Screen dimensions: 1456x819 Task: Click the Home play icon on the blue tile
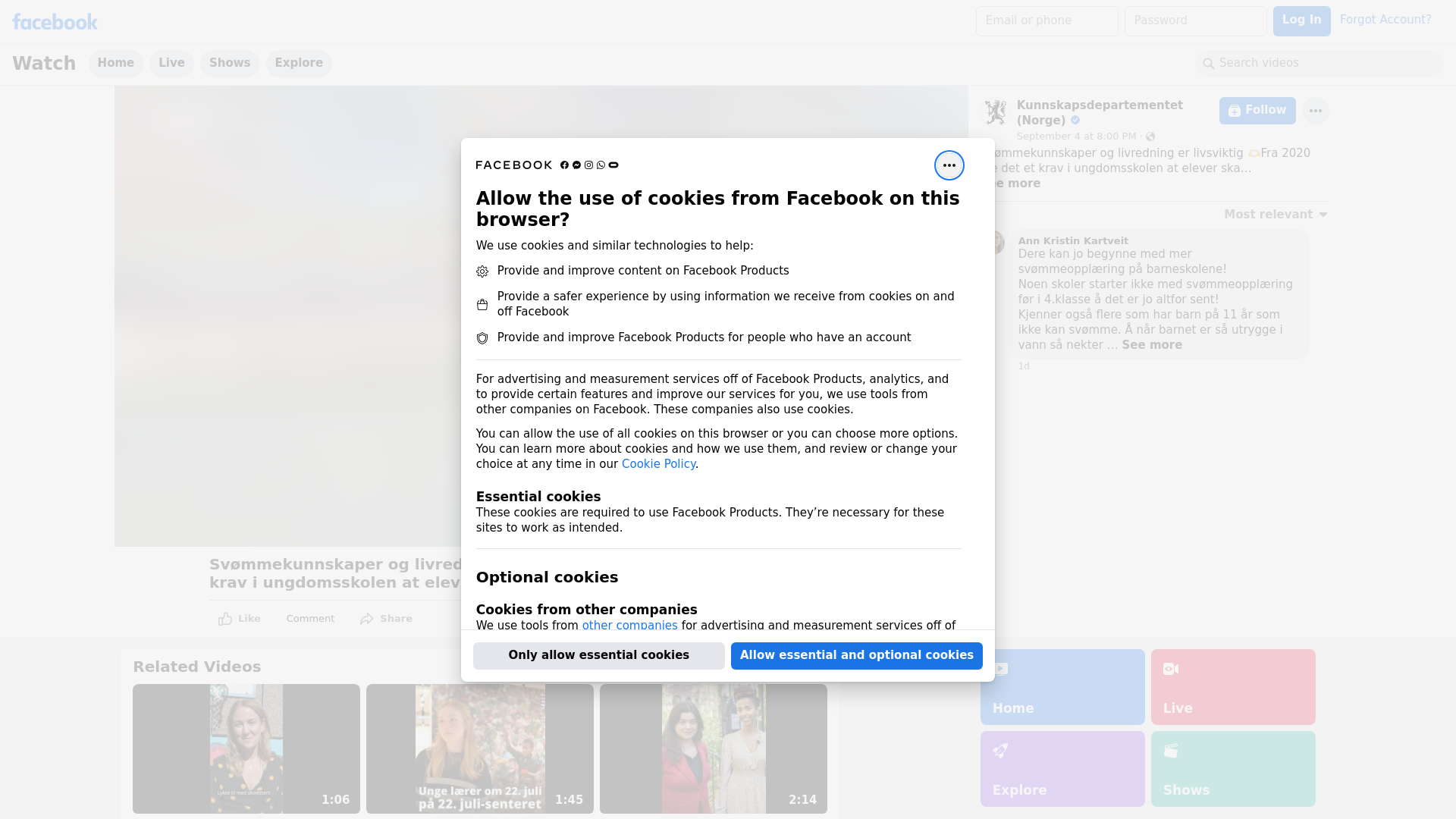[1000, 669]
